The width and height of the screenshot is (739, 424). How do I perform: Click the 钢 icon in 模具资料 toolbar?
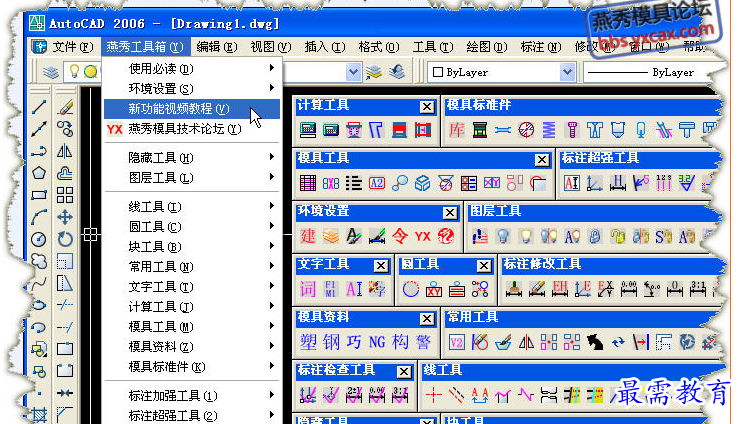tap(331, 342)
